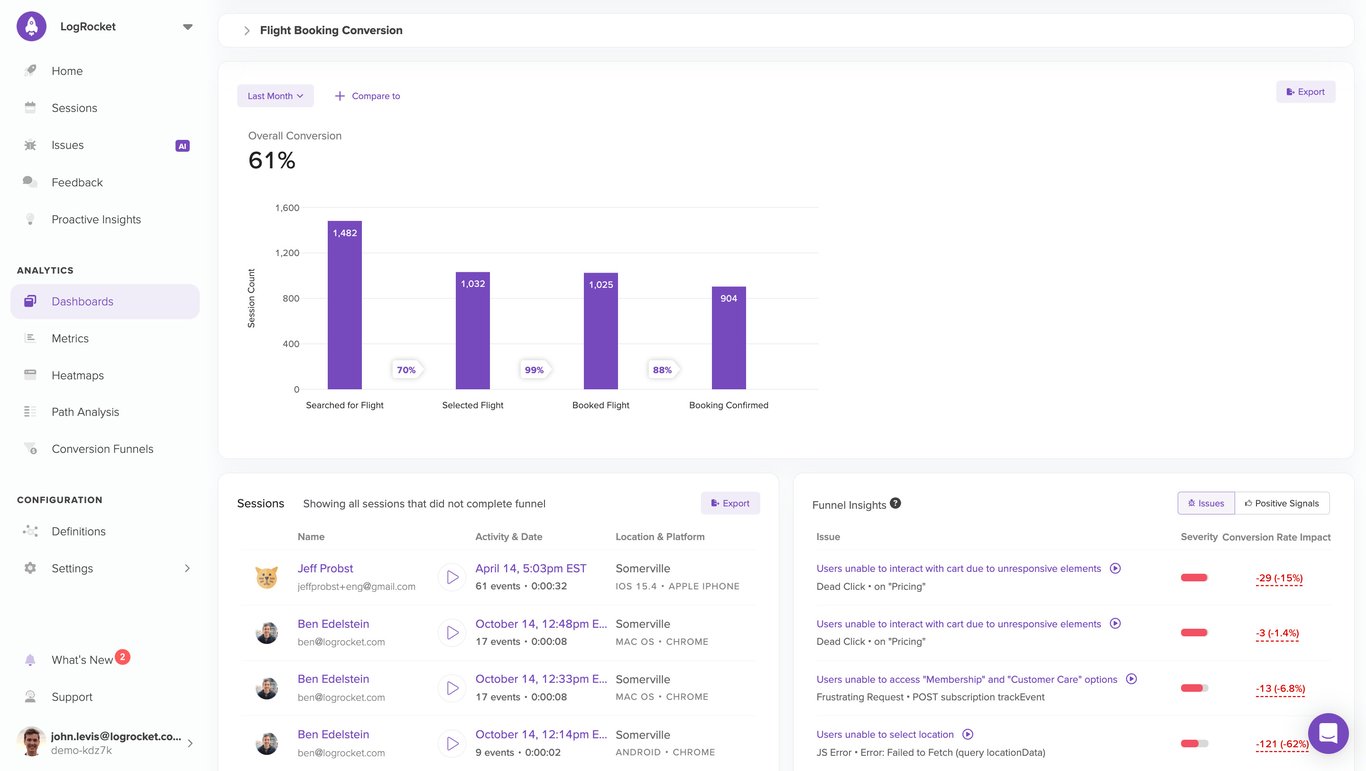Viewport: 1366px width, 771px height.
Task: Collapse the Flight Booking Conversion section
Action: 245,29
